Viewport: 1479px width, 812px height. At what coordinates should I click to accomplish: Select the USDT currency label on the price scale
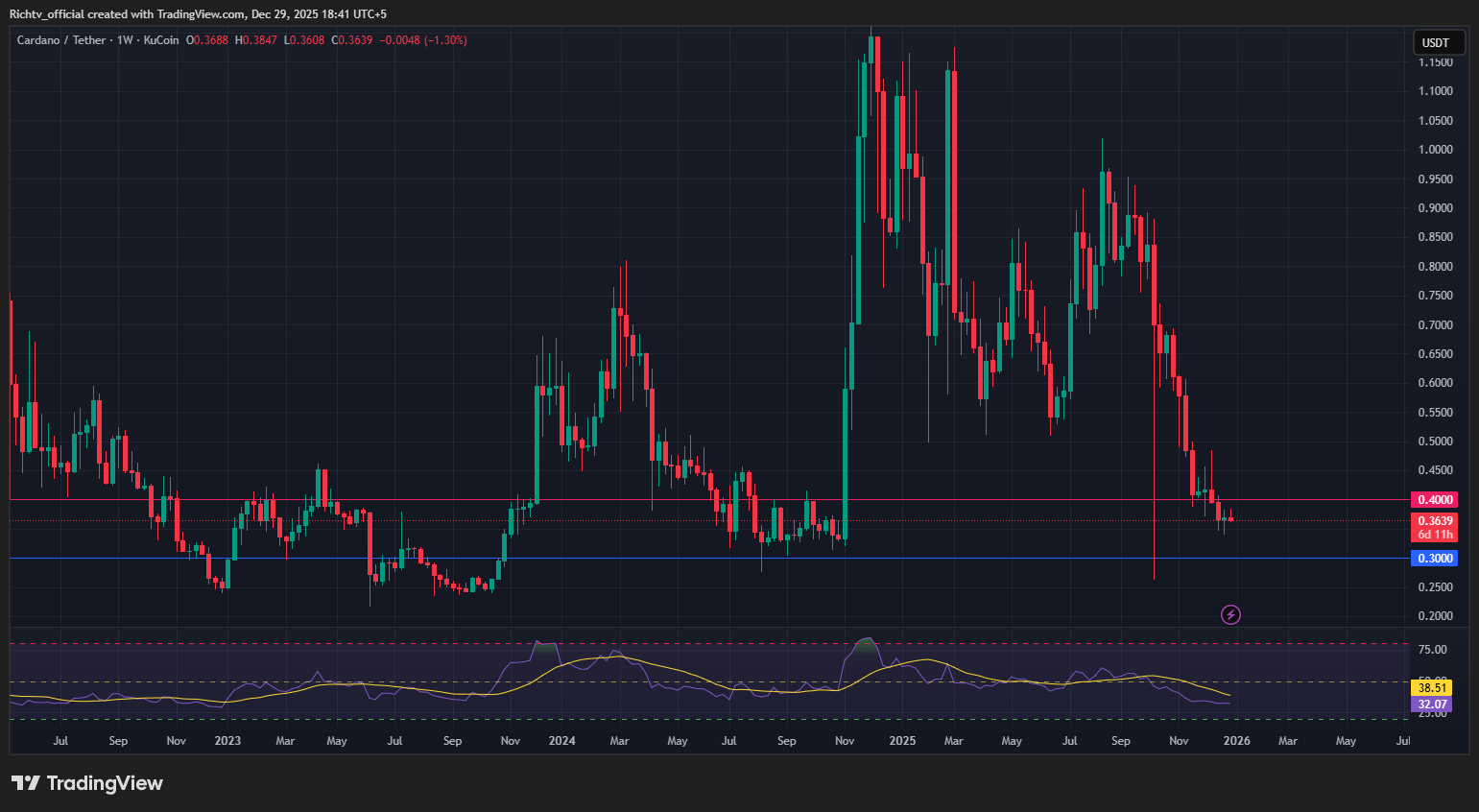1439,42
